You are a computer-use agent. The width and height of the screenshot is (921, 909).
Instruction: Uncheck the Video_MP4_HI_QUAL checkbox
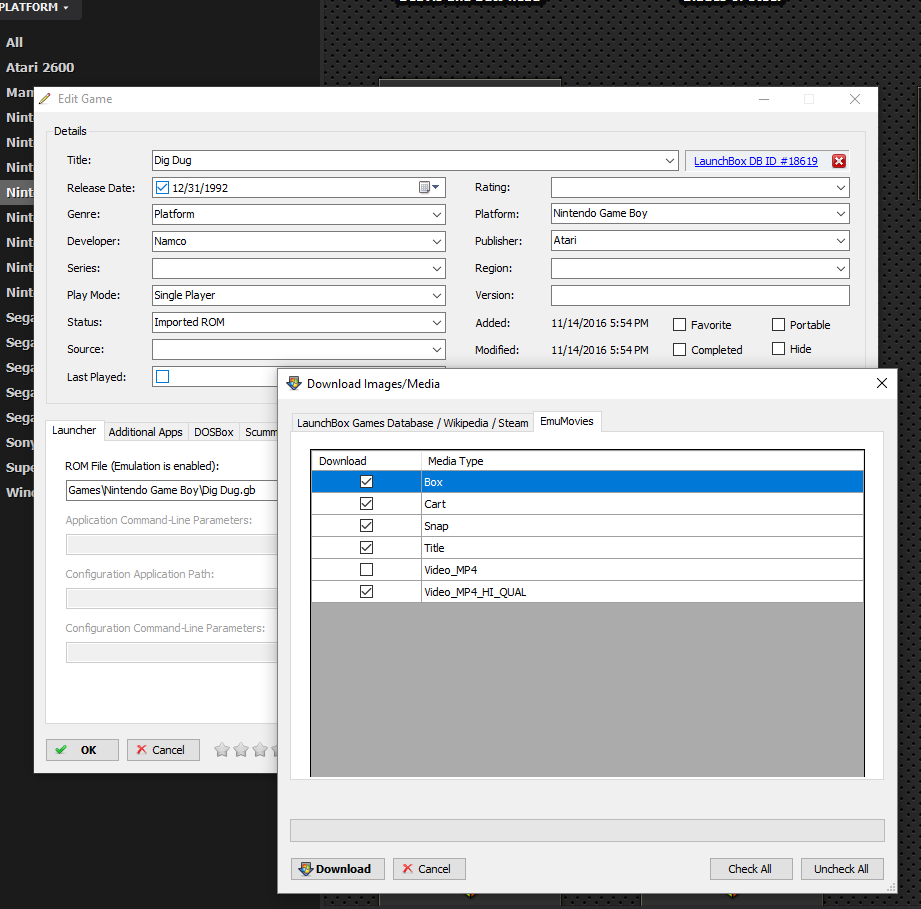[x=367, y=592]
